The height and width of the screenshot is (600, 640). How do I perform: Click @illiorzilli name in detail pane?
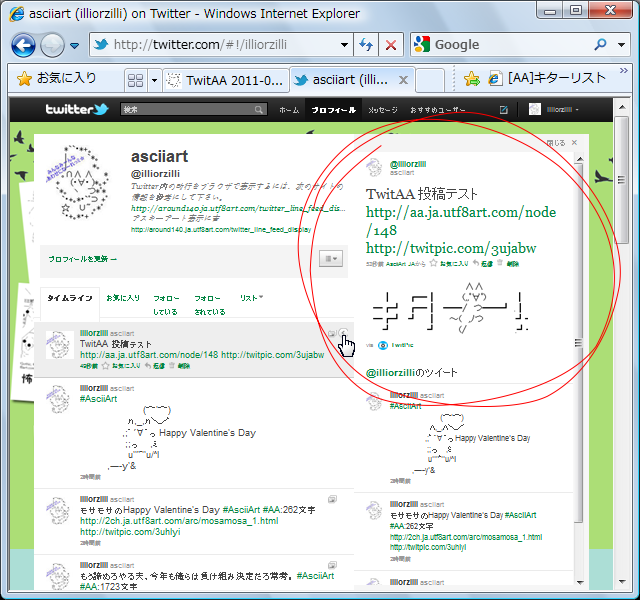tap(408, 164)
